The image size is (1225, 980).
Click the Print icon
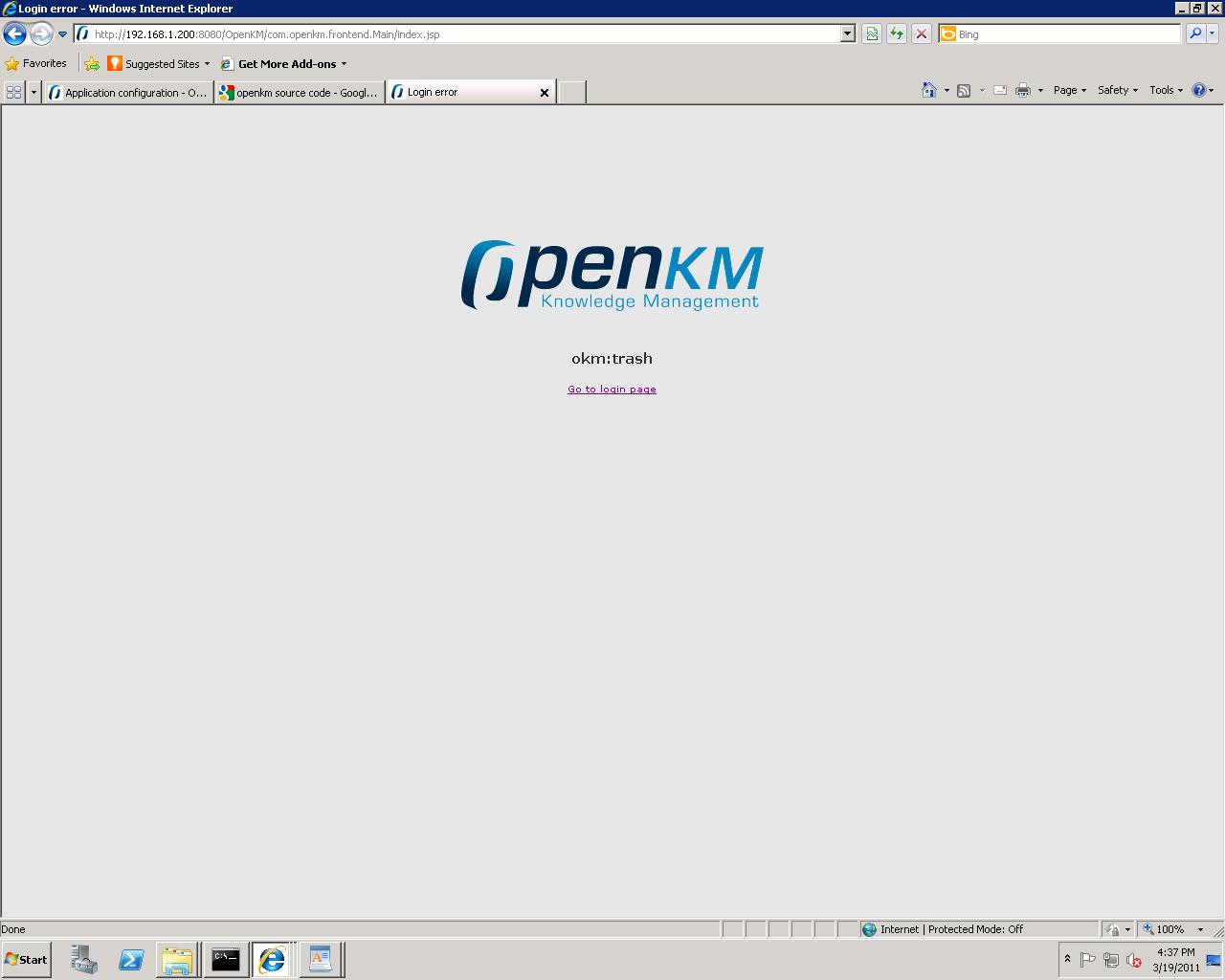click(x=1023, y=90)
